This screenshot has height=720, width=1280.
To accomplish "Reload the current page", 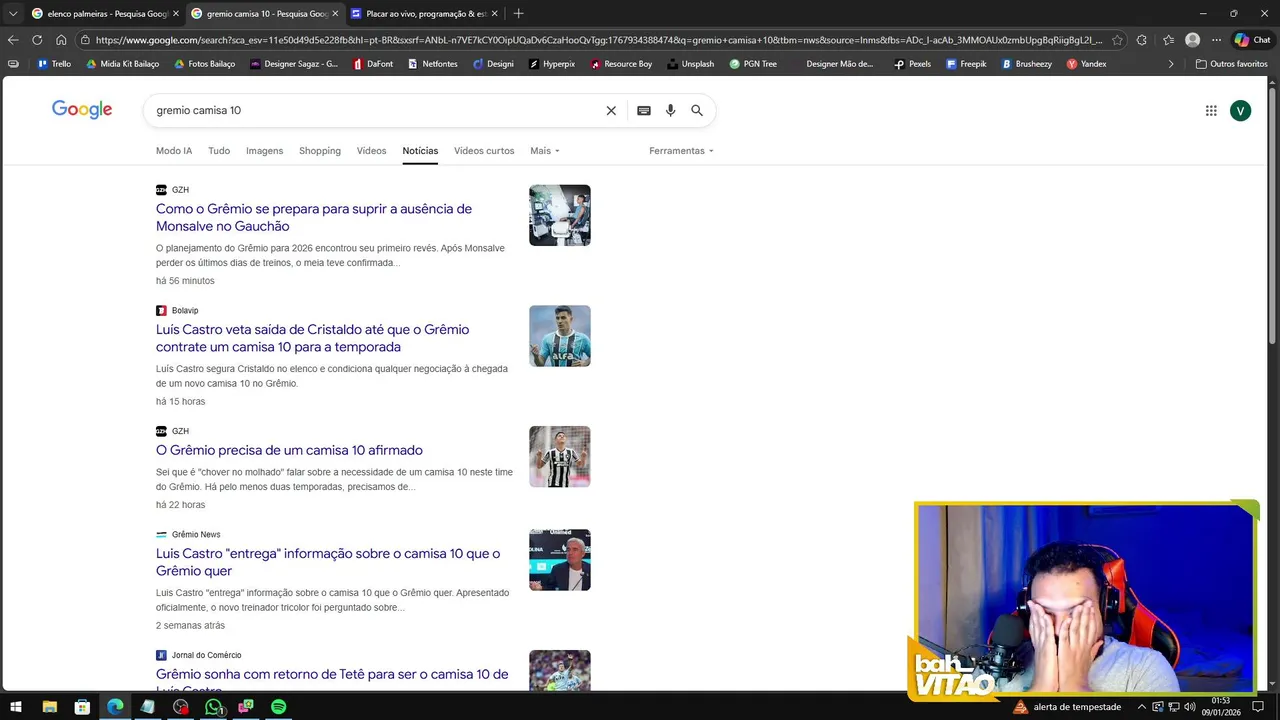I will click(x=37, y=40).
